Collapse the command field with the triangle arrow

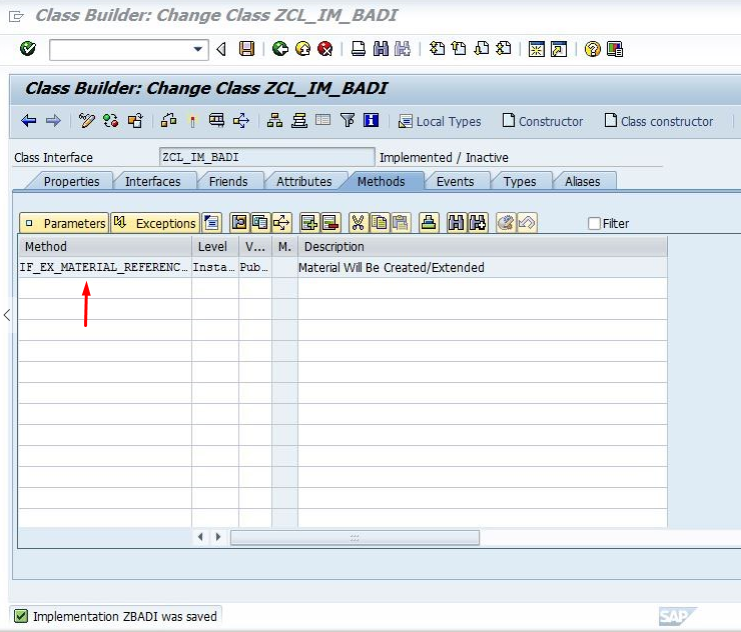[221, 49]
